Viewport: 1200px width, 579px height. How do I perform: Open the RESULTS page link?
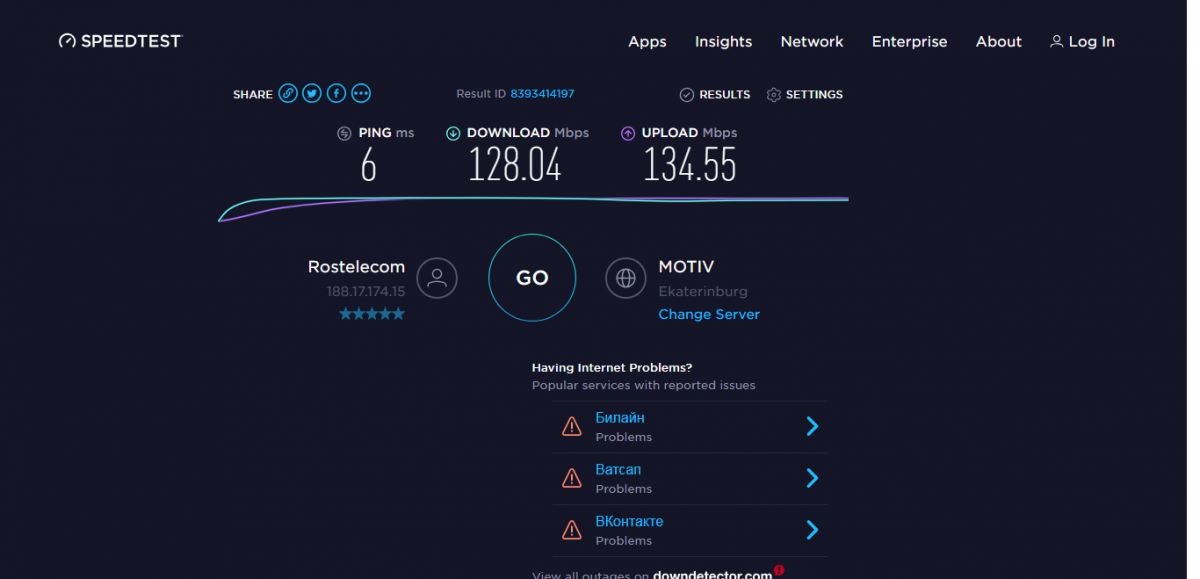725,95
